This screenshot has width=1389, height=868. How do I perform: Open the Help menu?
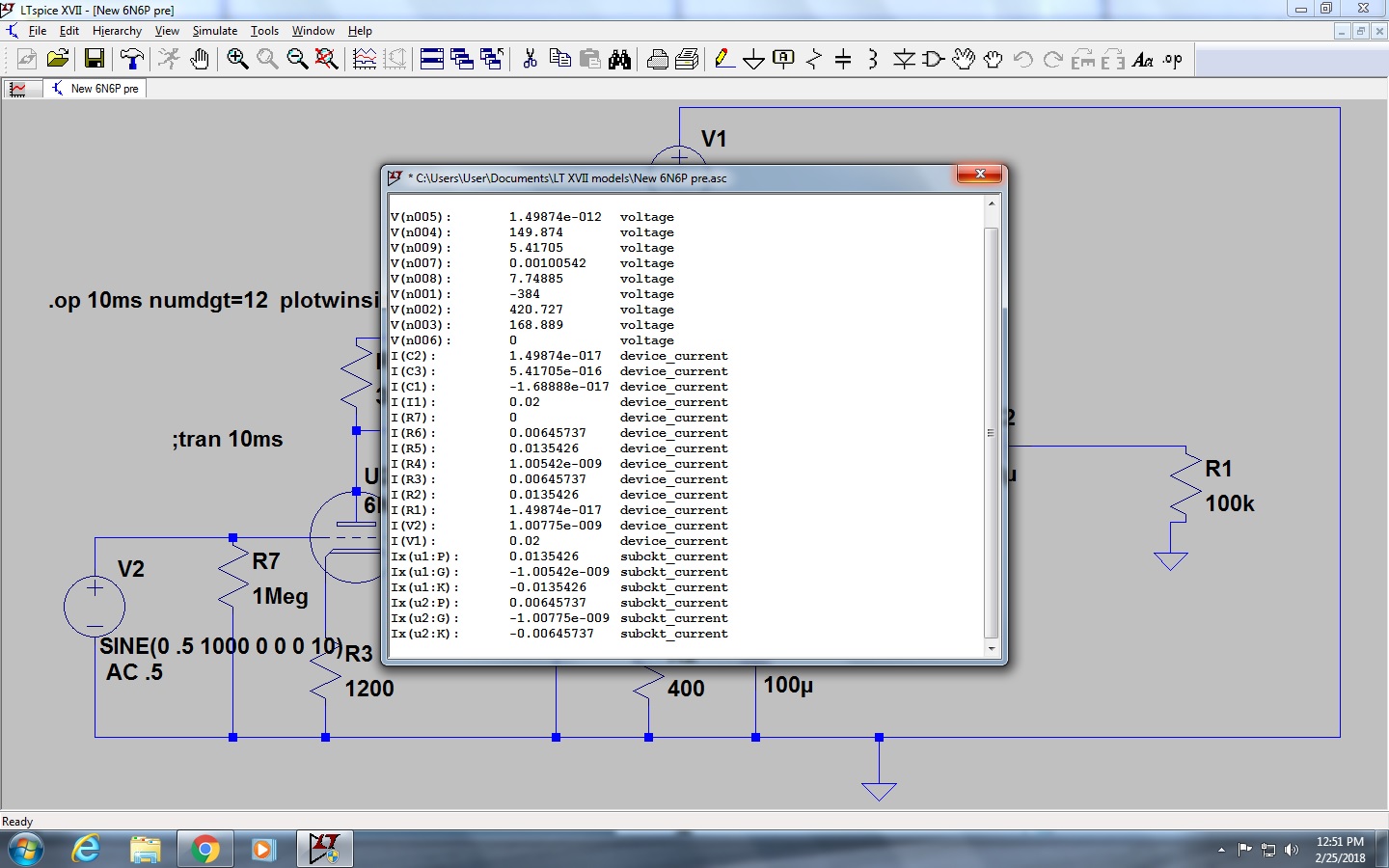[x=360, y=31]
